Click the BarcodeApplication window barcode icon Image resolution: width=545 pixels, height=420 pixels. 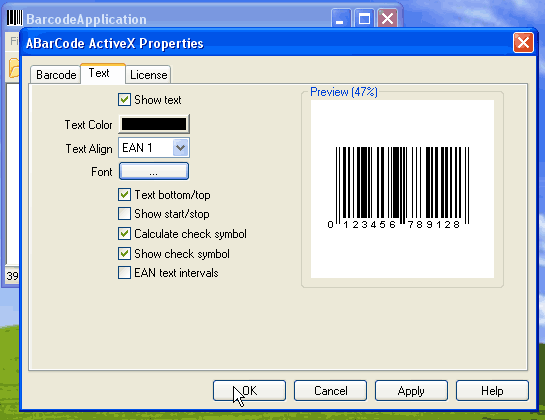15,18
